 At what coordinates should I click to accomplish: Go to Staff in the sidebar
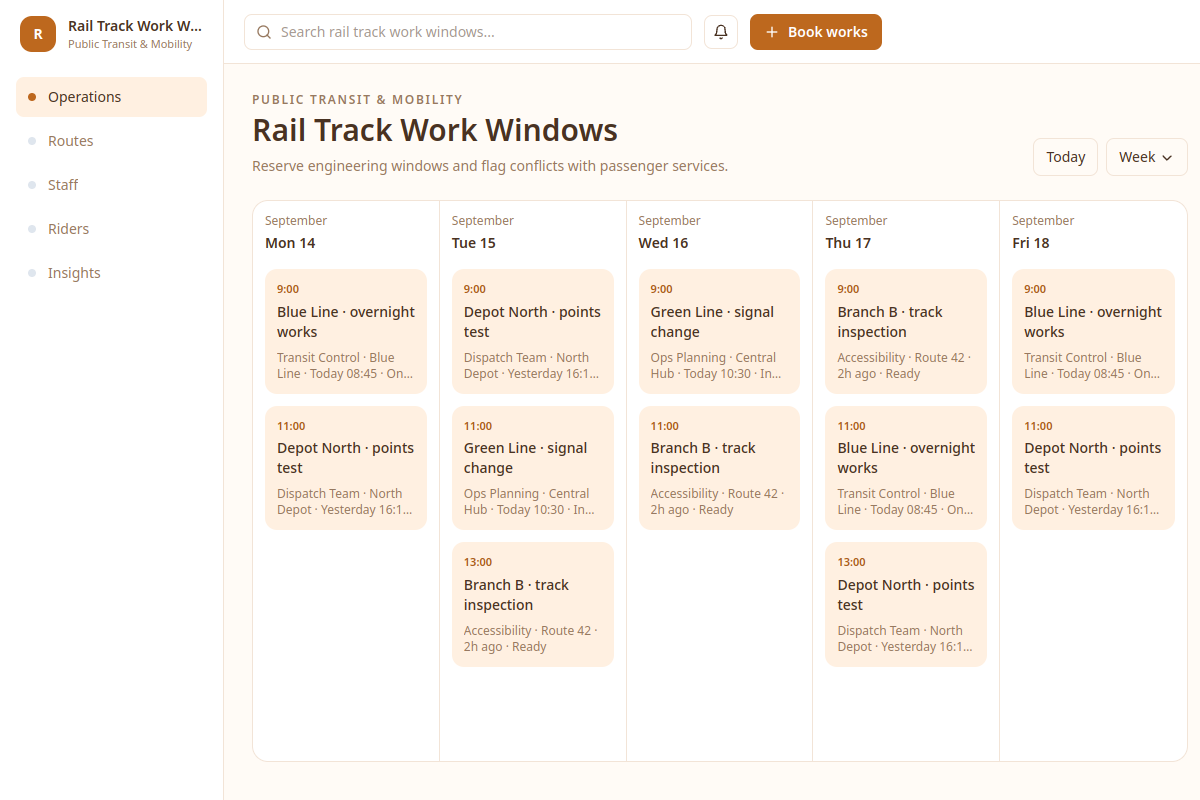point(112,185)
